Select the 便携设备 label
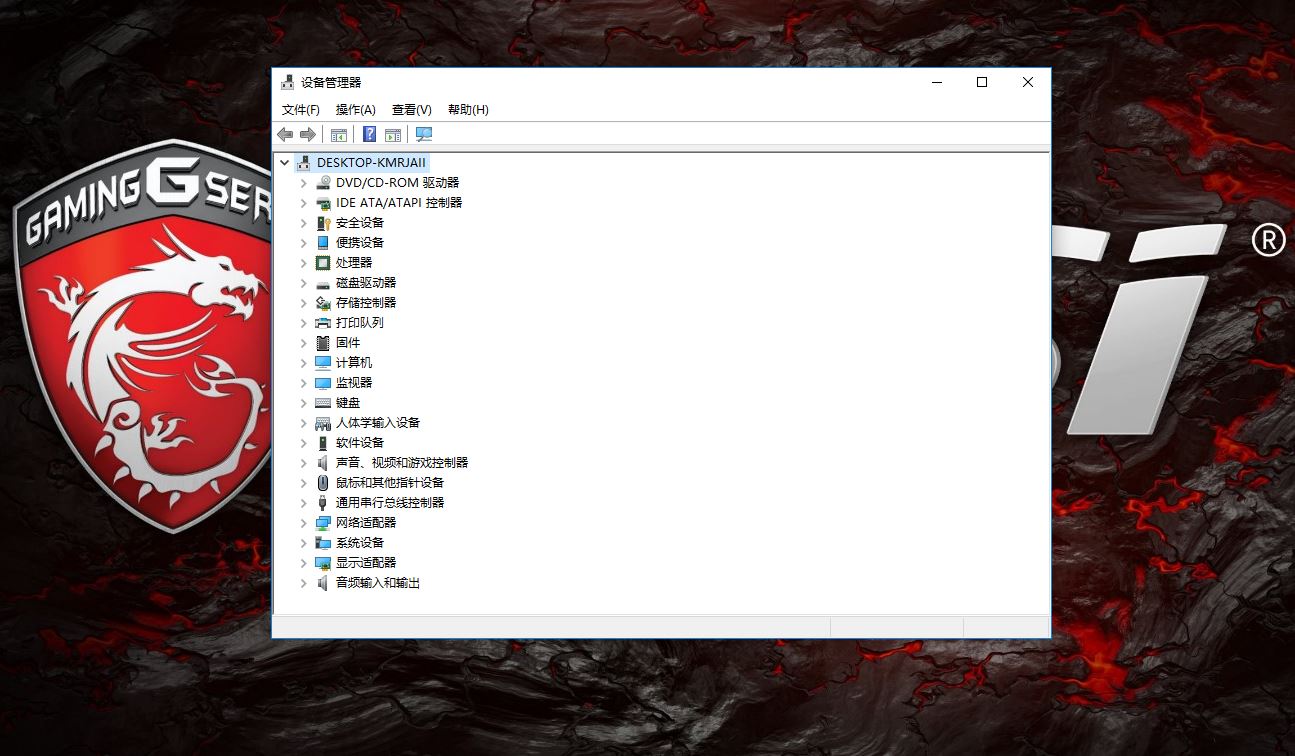The width and height of the screenshot is (1295, 756). click(360, 242)
